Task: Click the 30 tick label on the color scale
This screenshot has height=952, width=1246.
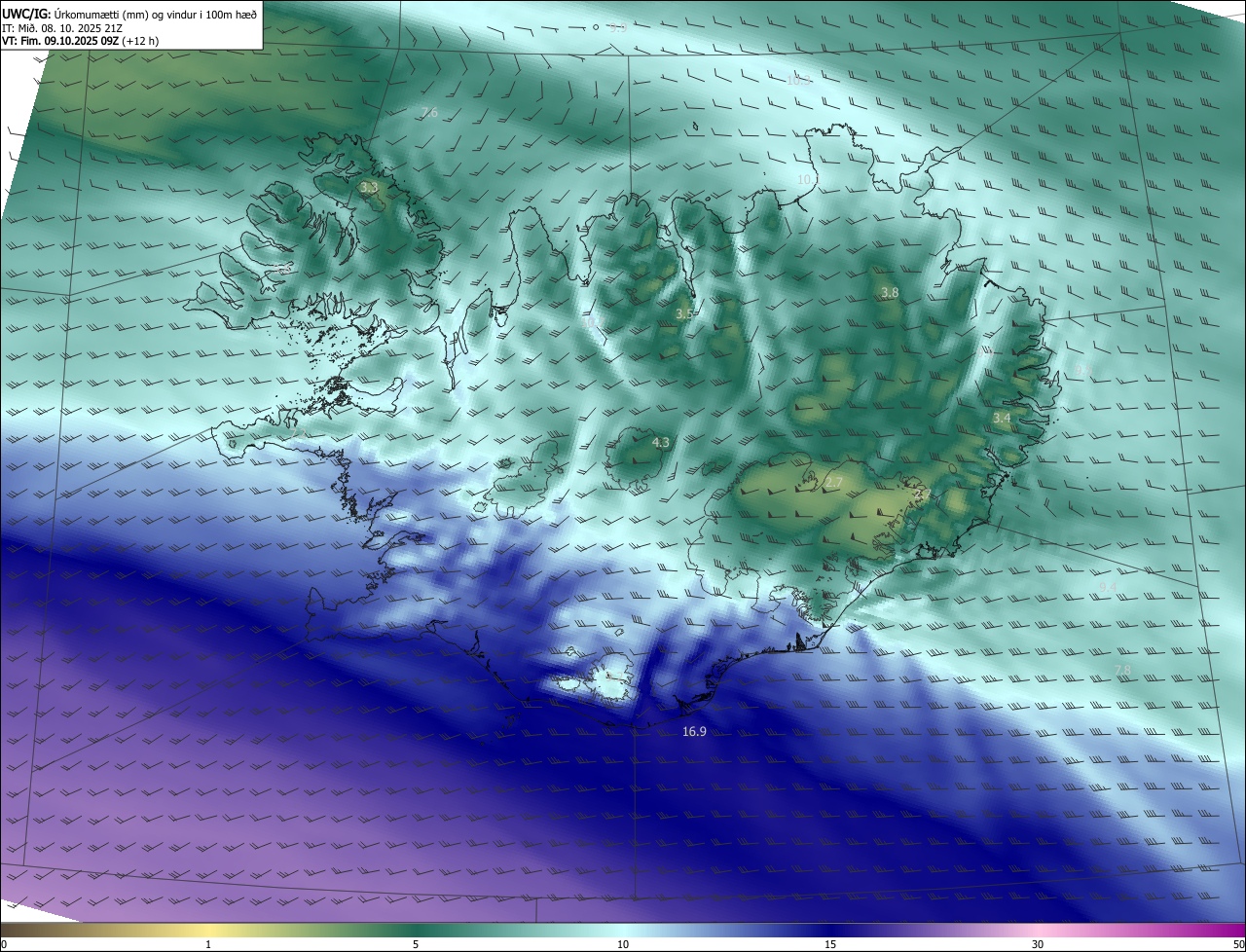Action: (1038, 945)
